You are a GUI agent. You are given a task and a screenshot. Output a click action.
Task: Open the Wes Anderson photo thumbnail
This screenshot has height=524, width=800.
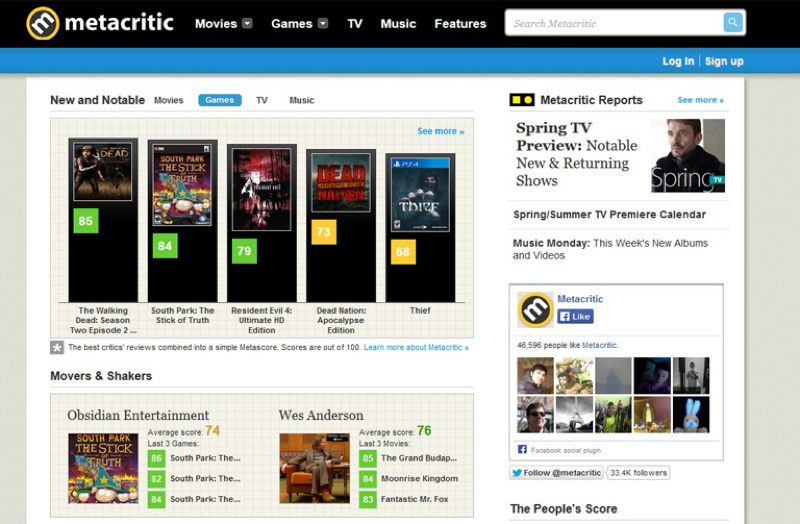314,468
